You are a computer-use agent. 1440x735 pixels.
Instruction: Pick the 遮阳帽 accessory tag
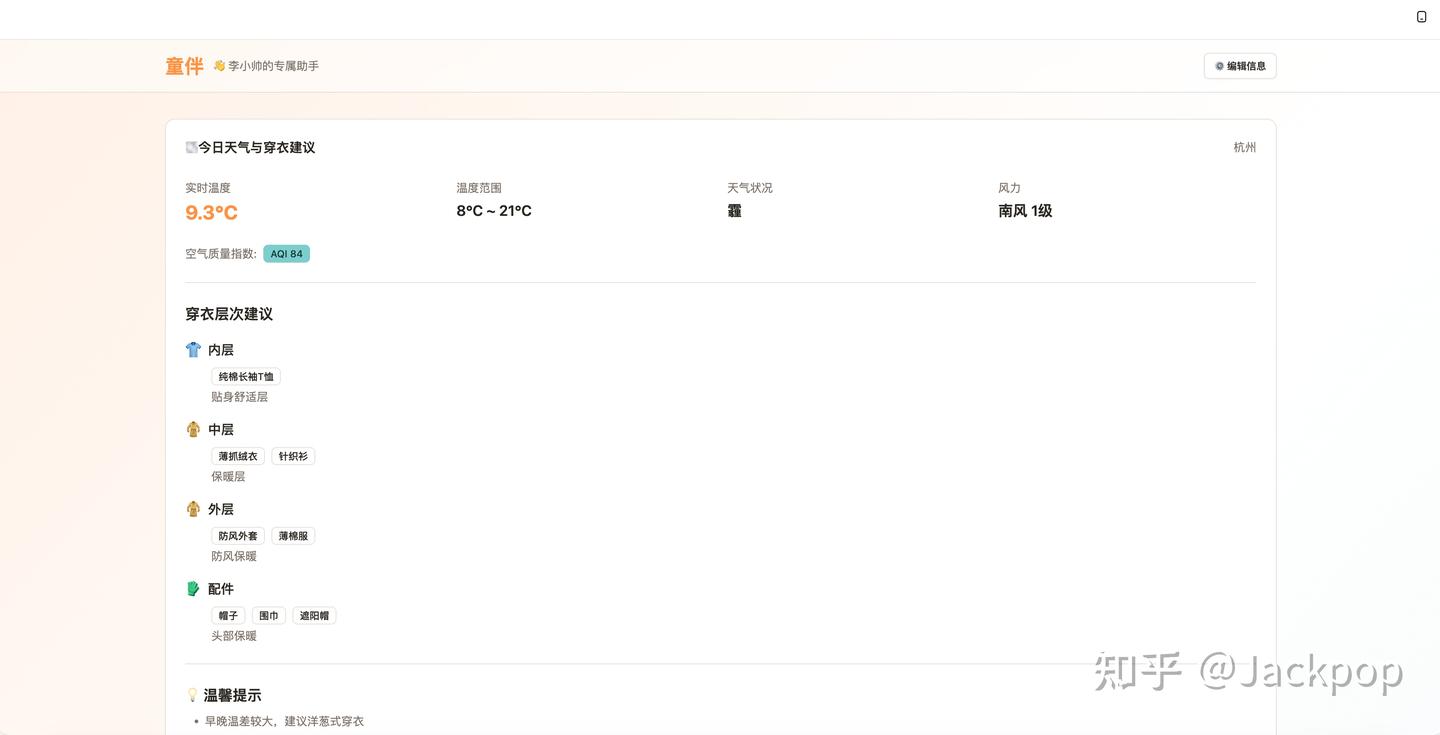pyautogui.click(x=314, y=616)
